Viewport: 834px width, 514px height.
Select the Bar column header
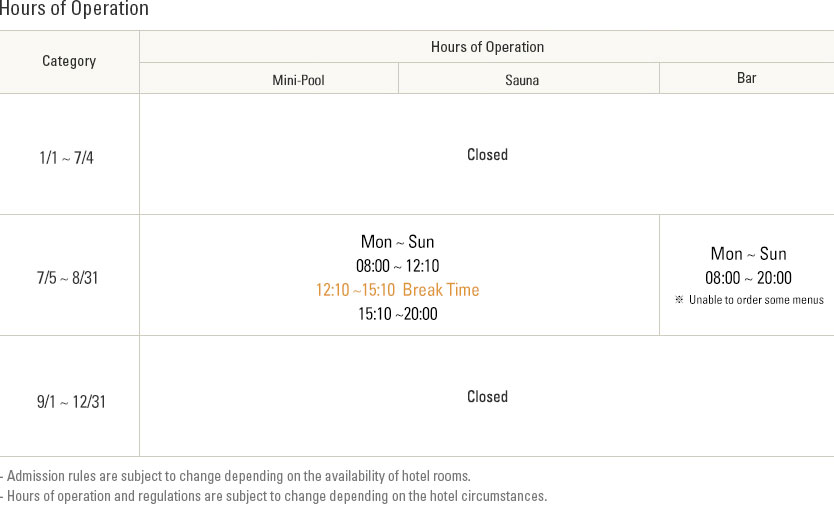coord(747,78)
